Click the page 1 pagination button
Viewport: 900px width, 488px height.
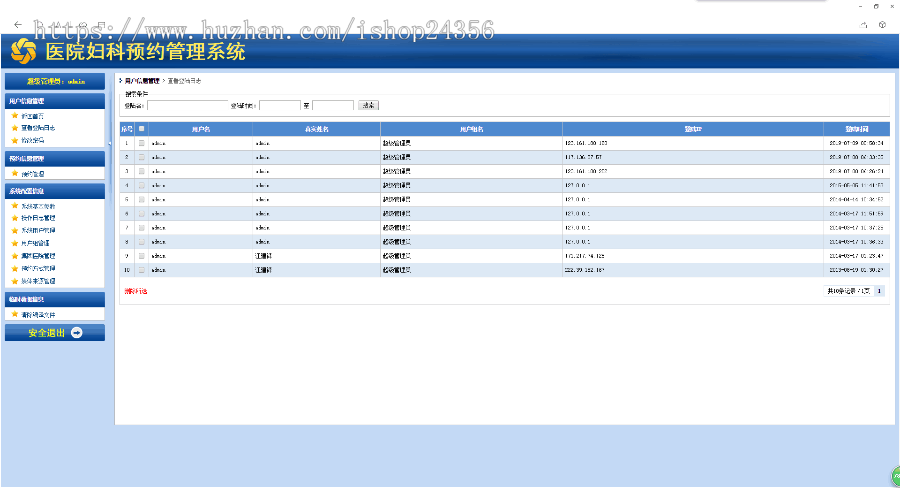point(879,291)
